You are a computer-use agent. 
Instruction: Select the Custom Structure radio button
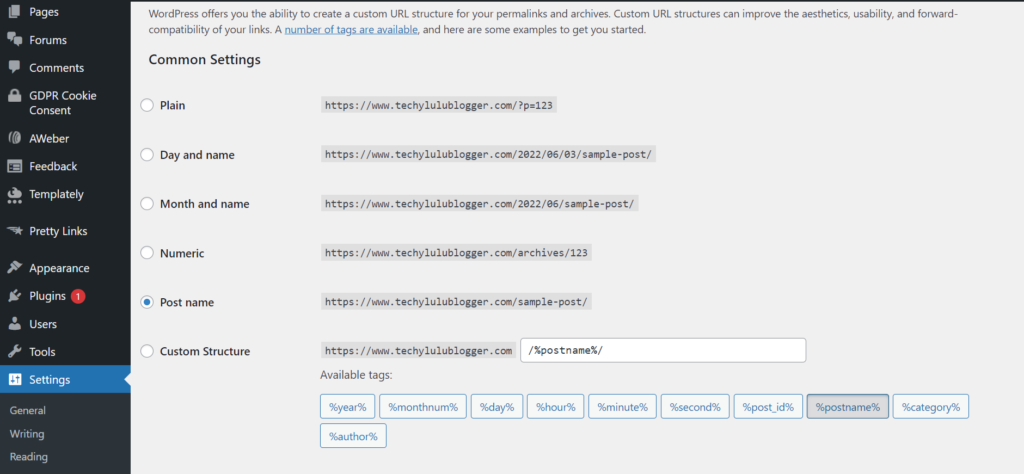pos(148,351)
